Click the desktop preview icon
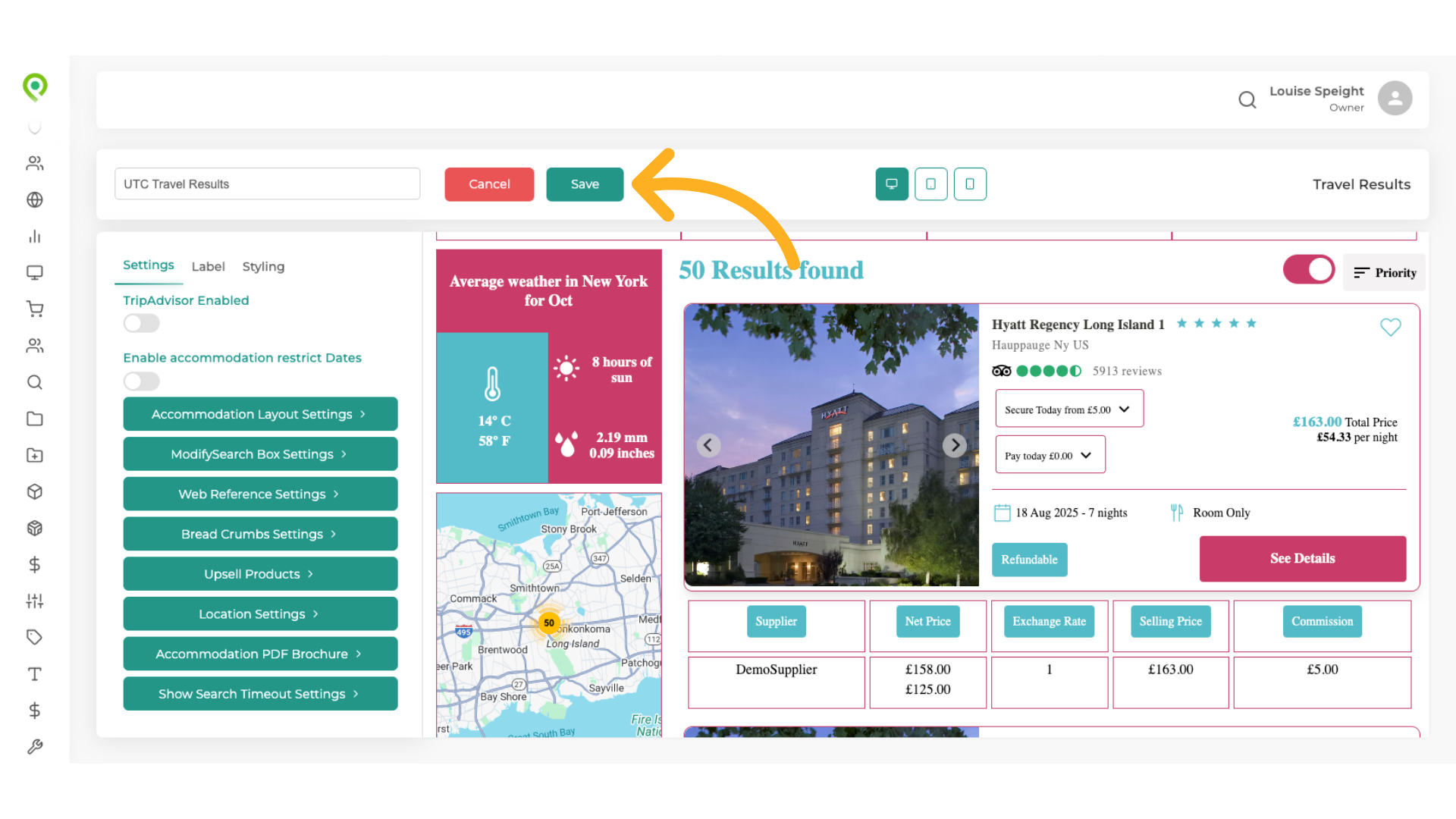 [892, 184]
